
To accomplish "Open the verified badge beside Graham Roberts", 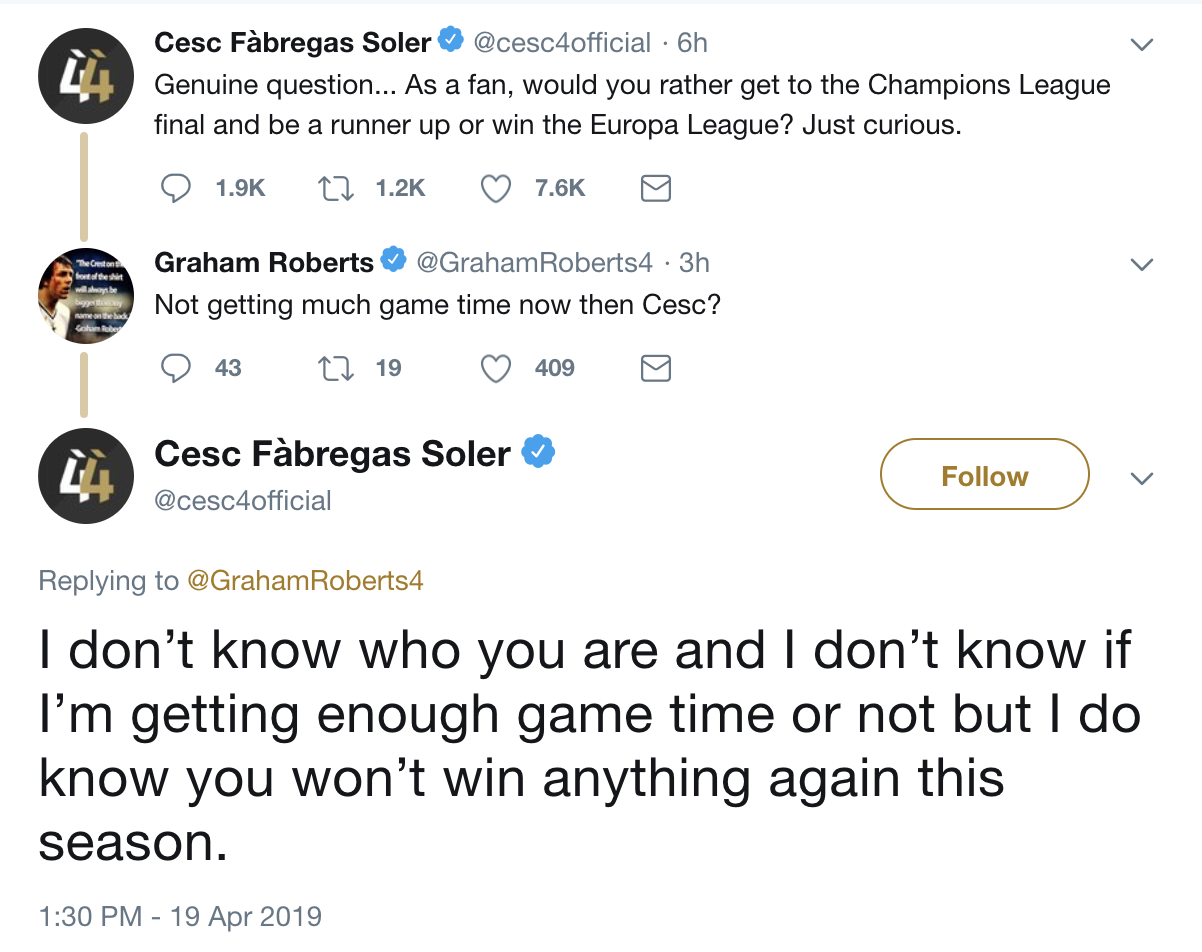I will pyautogui.click(x=394, y=262).
